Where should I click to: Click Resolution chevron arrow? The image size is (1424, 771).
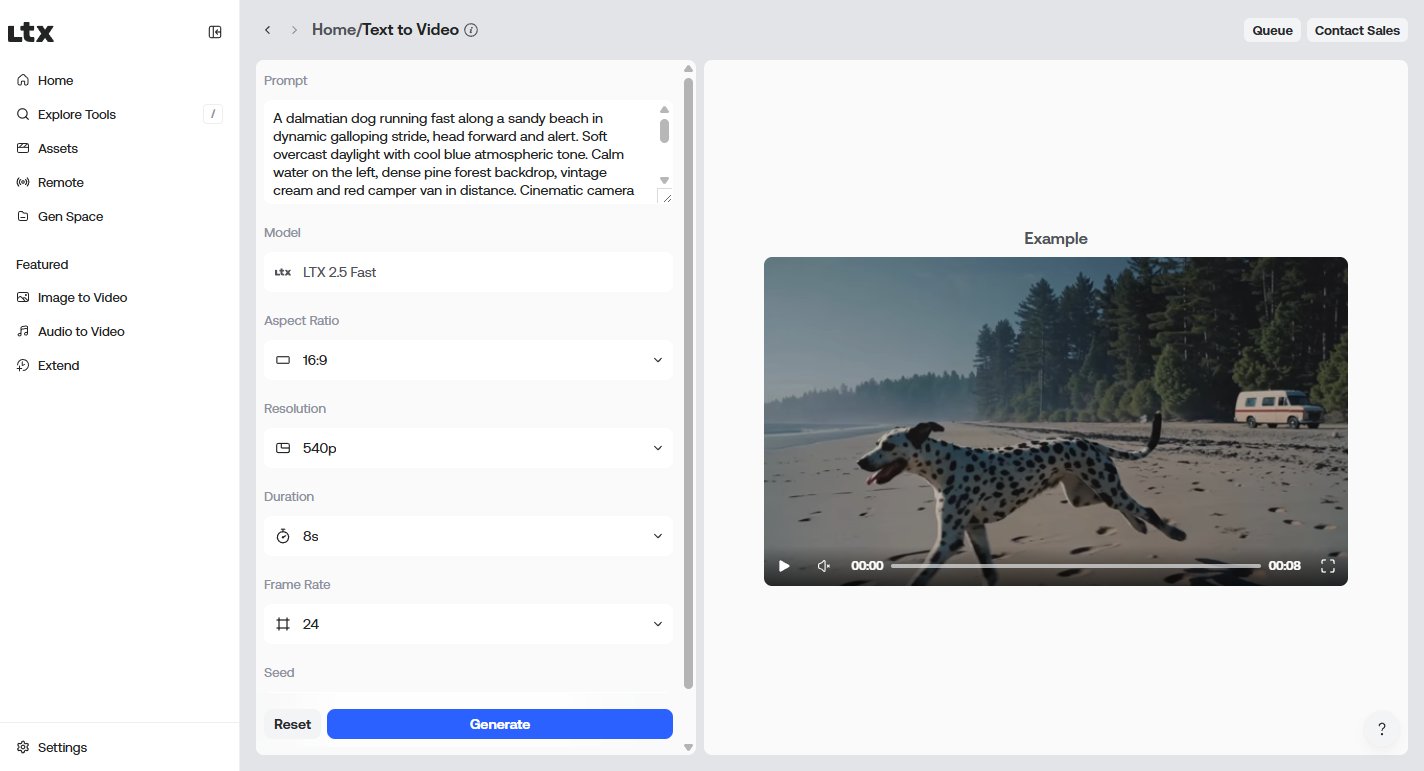tap(658, 448)
